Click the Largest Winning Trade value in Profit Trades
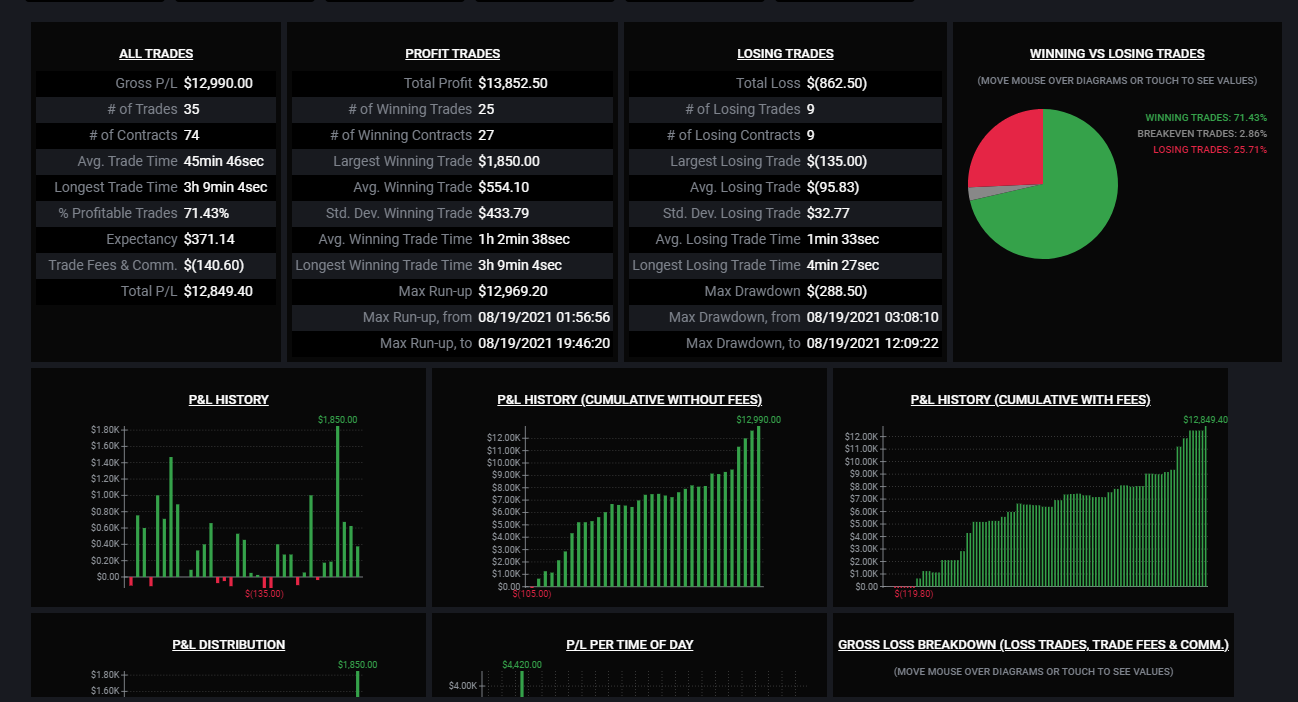The width and height of the screenshot is (1298, 702). tap(509, 161)
